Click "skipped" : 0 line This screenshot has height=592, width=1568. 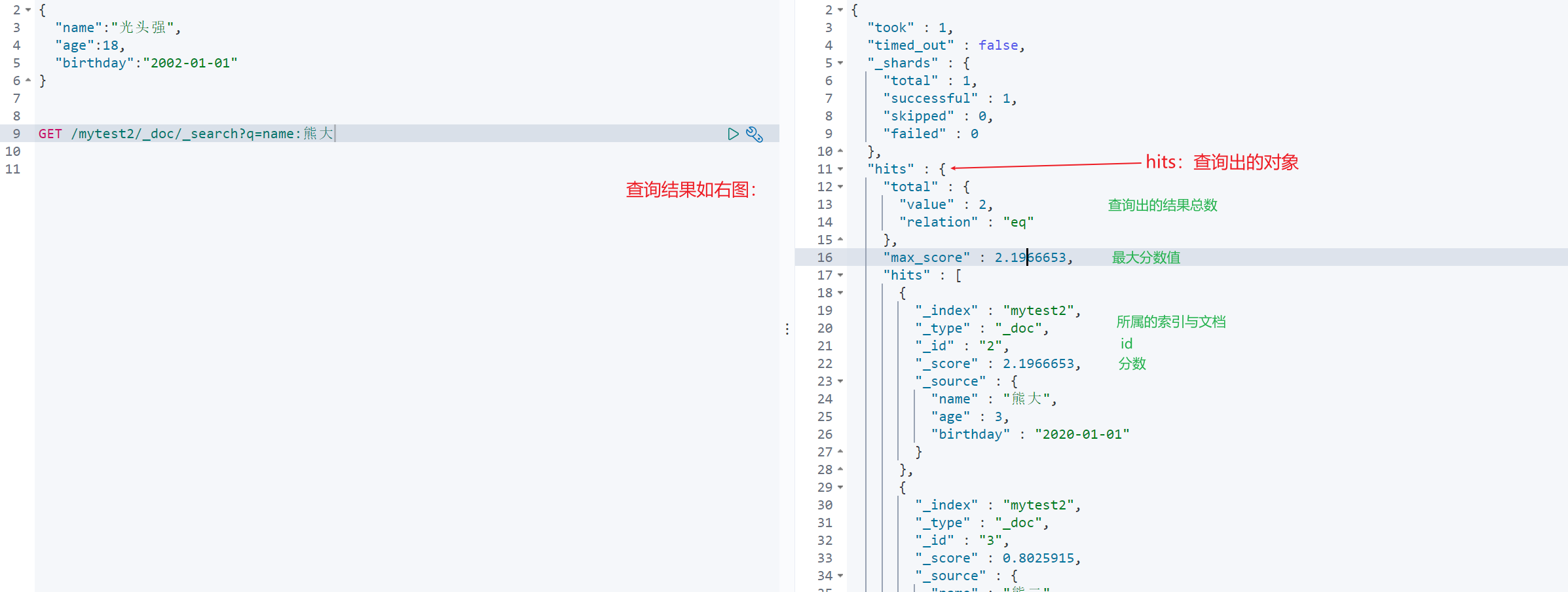click(938, 116)
